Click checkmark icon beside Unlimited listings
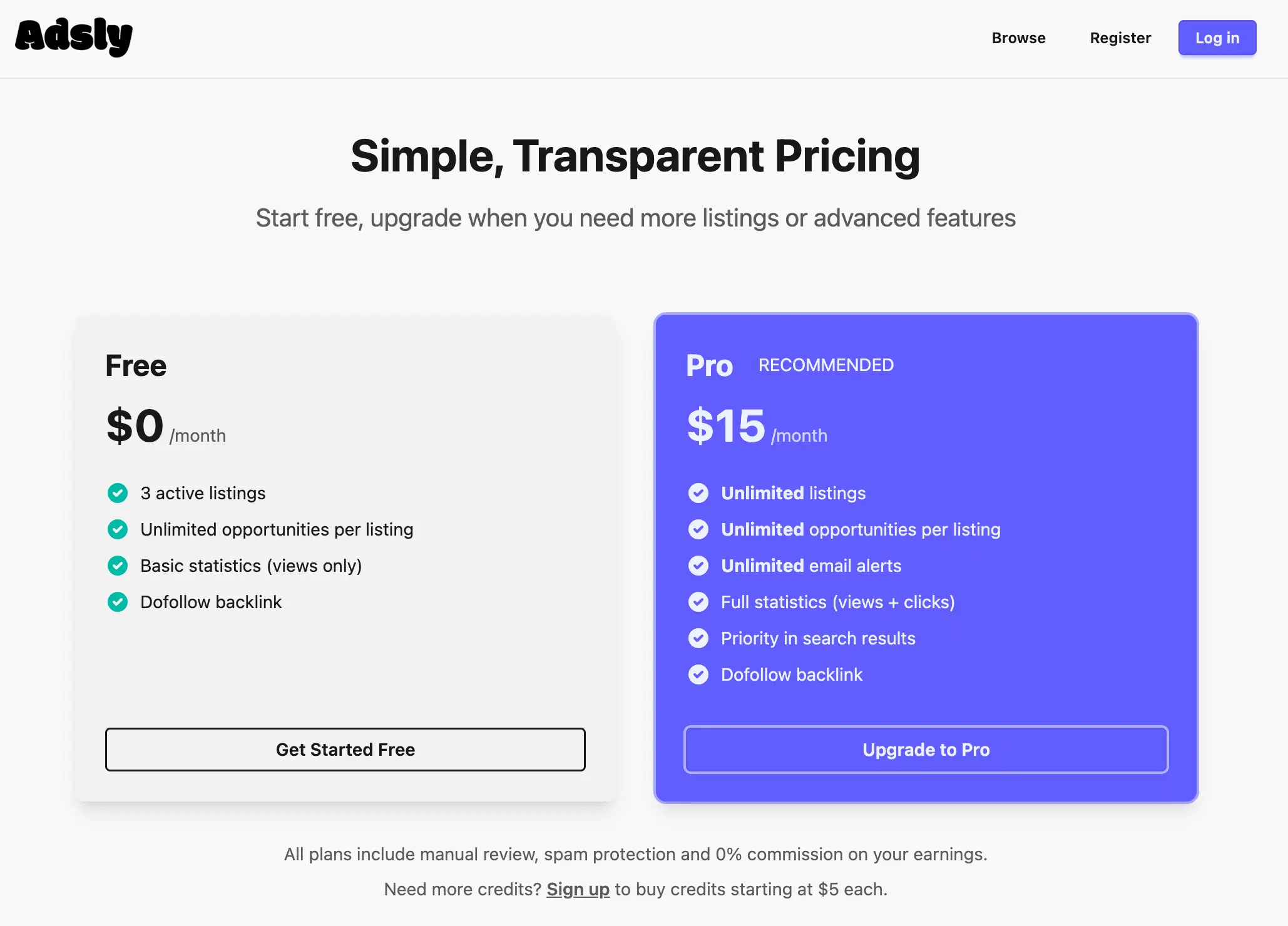Image resolution: width=1288 pixels, height=926 pixels. [698, 493]
